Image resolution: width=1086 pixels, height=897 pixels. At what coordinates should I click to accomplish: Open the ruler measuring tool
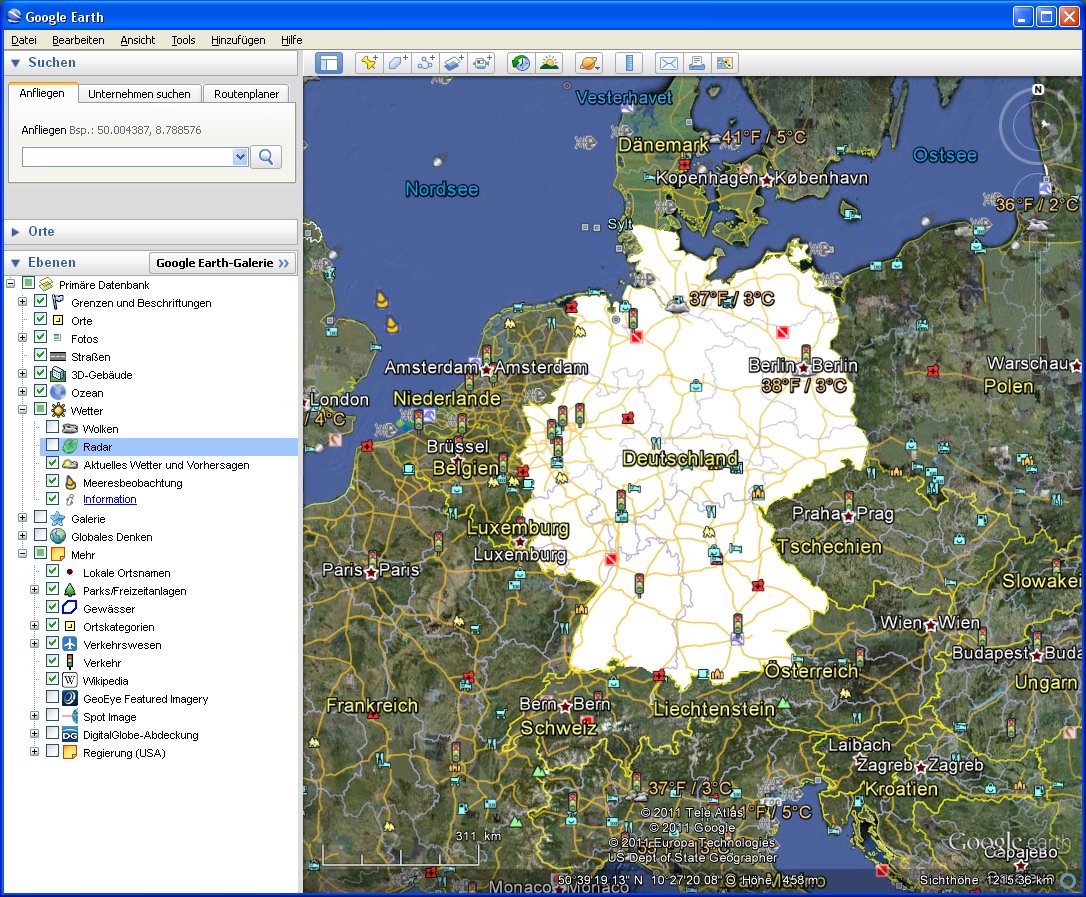(629, 63)
